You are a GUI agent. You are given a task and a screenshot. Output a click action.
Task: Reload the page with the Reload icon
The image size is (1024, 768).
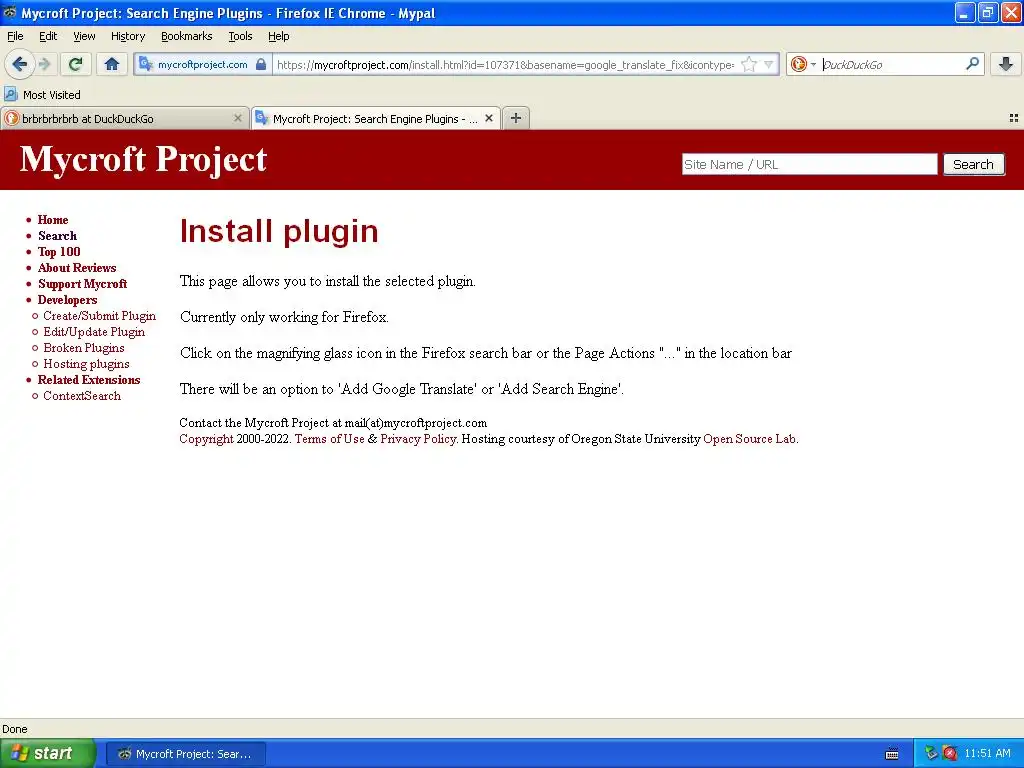pos(76,64)
